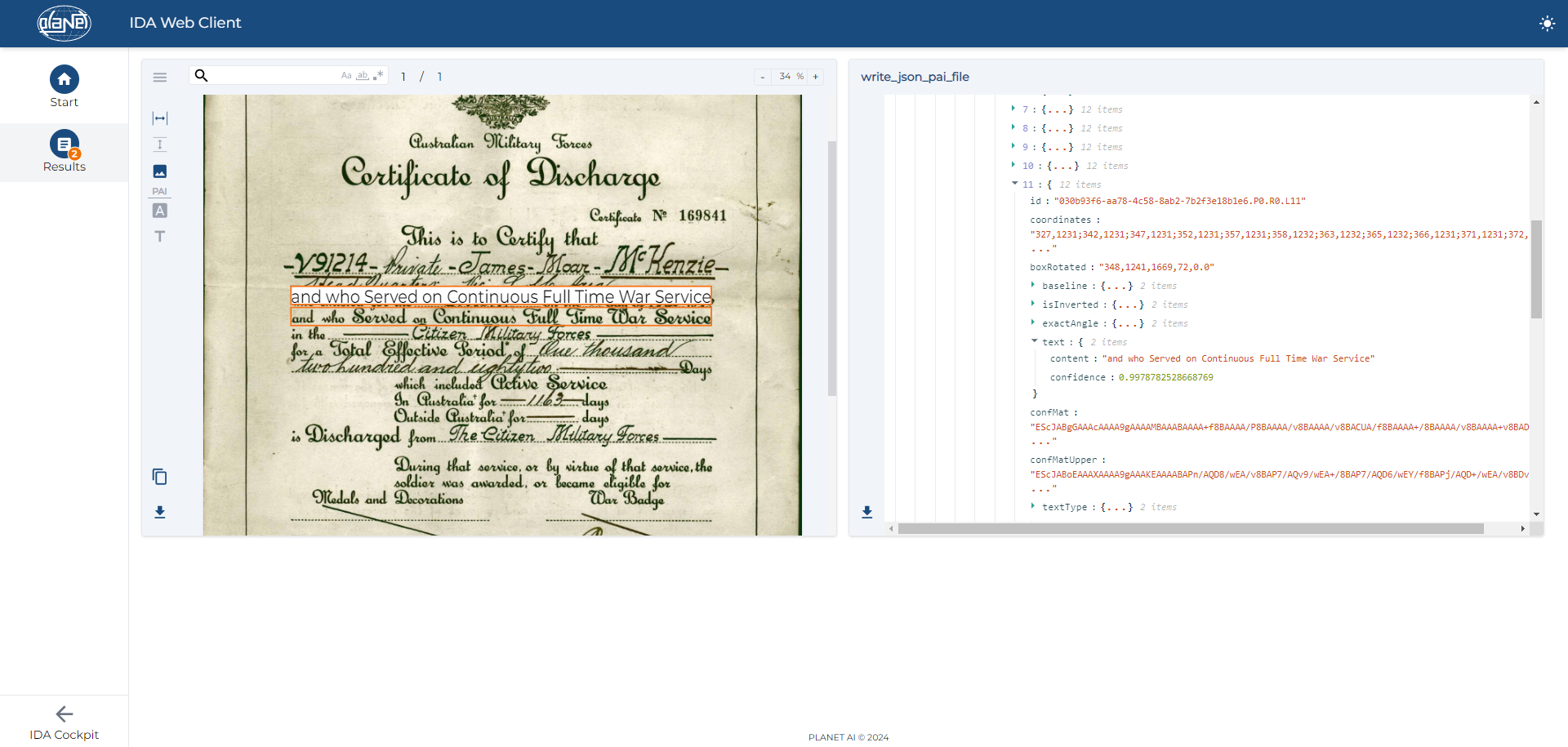Collapse JSON item 11
The image size is (1568, 747).
click(1014, 184)
